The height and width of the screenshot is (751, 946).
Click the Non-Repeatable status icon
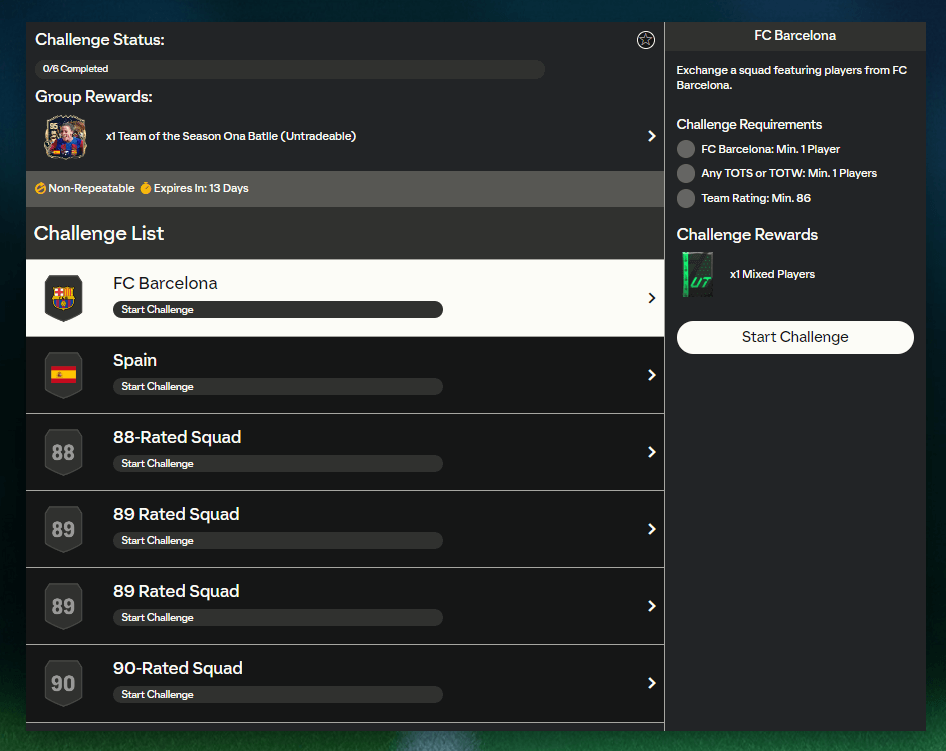(41, 188)
